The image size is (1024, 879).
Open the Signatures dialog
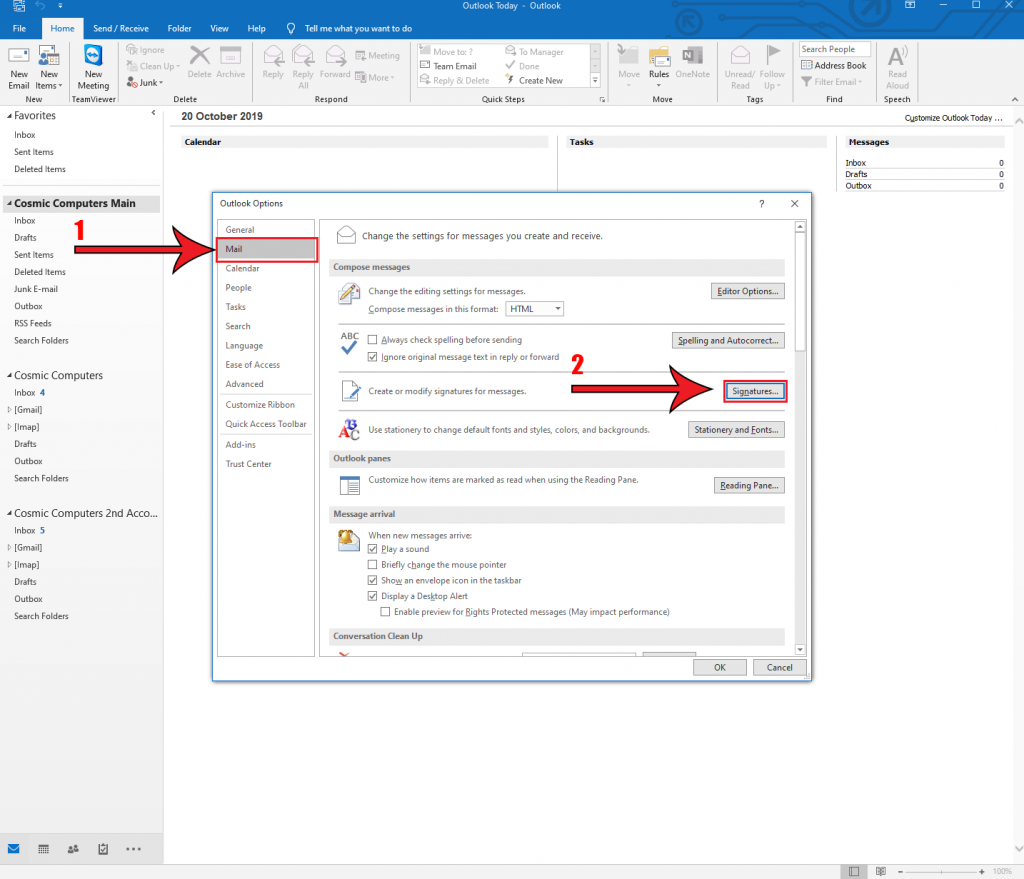point(754,391)
